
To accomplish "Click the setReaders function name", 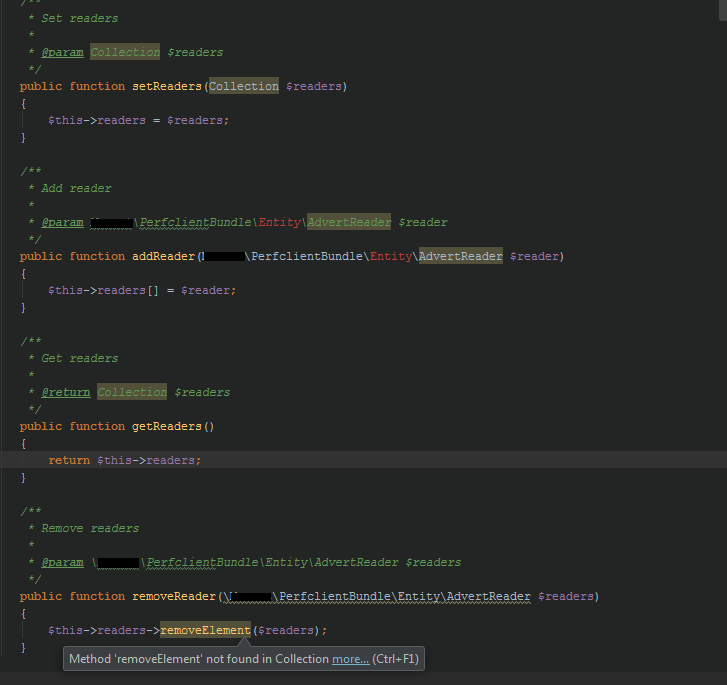I will pyautogui.click(x=167, y=86).
